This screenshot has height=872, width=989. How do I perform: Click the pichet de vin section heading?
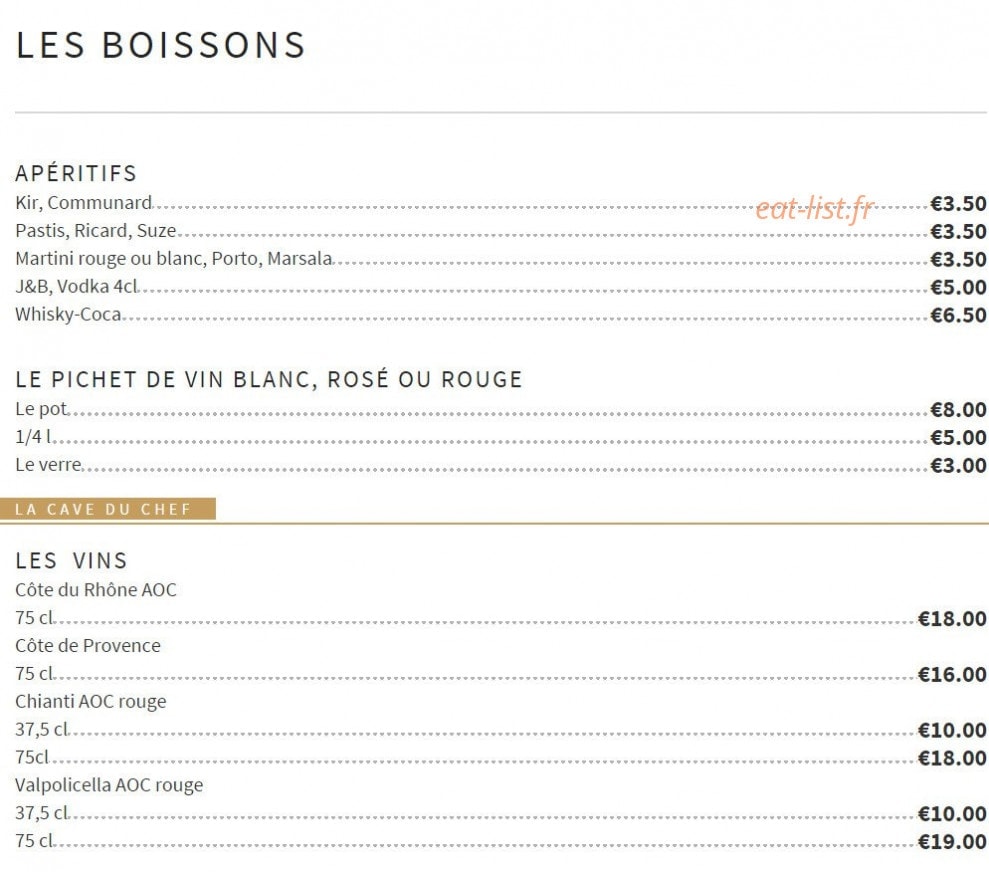coord(269,379)
